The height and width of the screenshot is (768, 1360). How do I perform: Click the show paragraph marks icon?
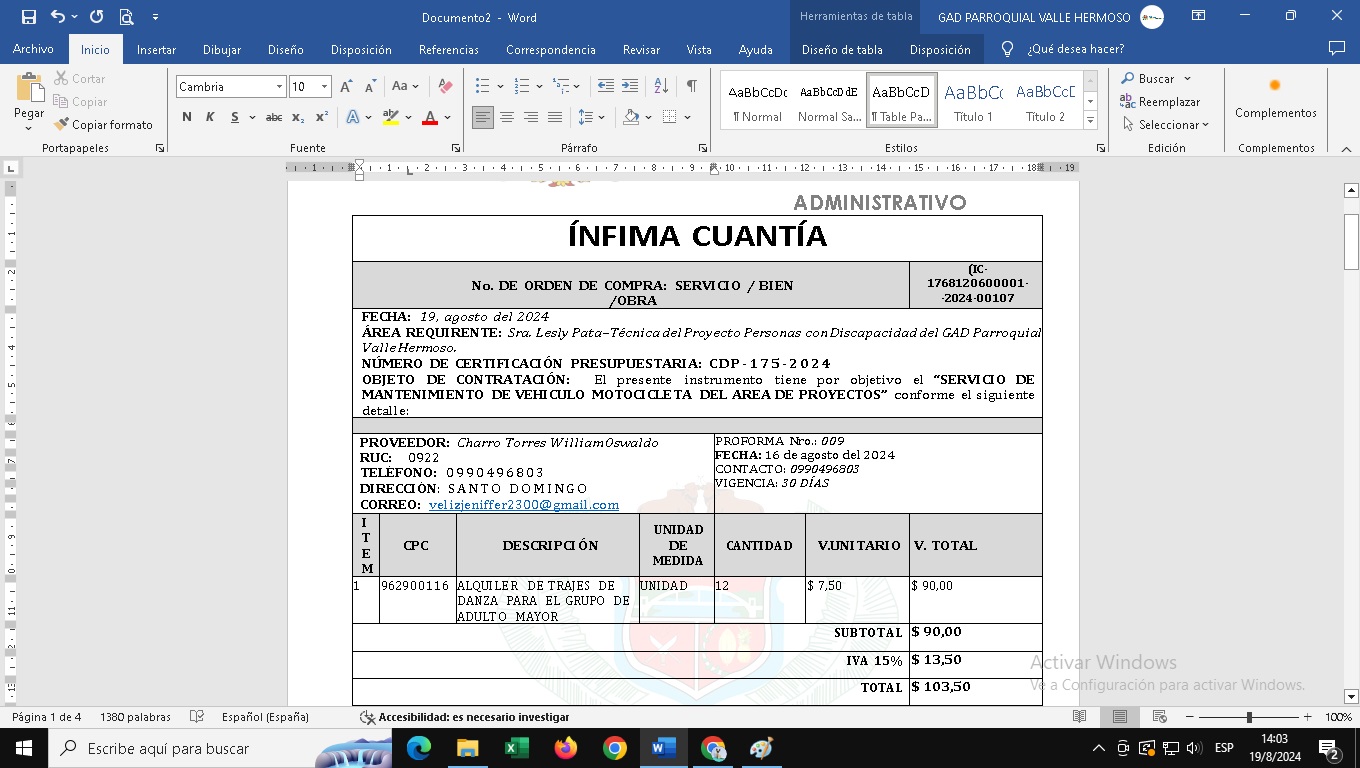pos(691,87)
